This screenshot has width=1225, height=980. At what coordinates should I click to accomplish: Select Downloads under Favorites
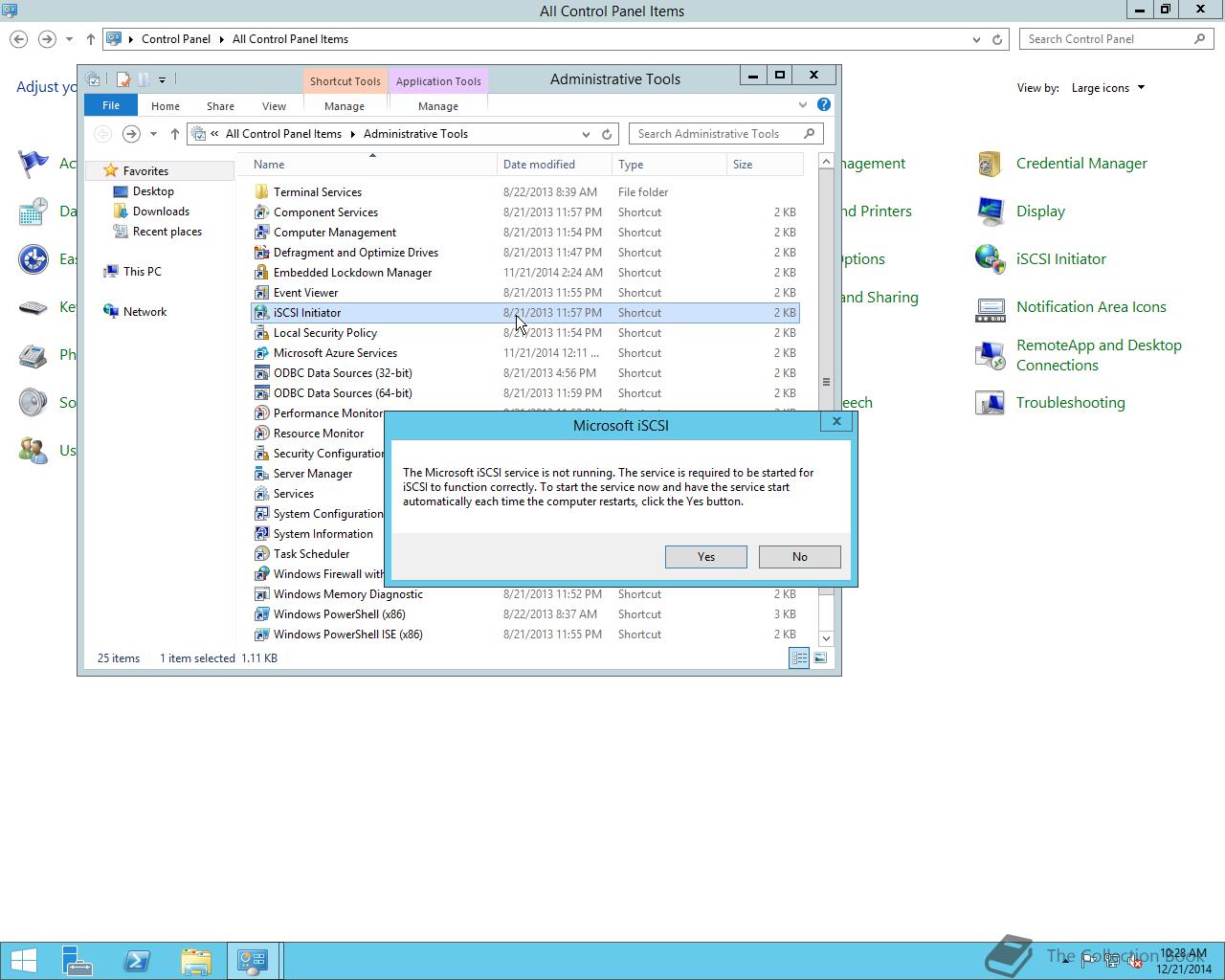pos(161,212)
